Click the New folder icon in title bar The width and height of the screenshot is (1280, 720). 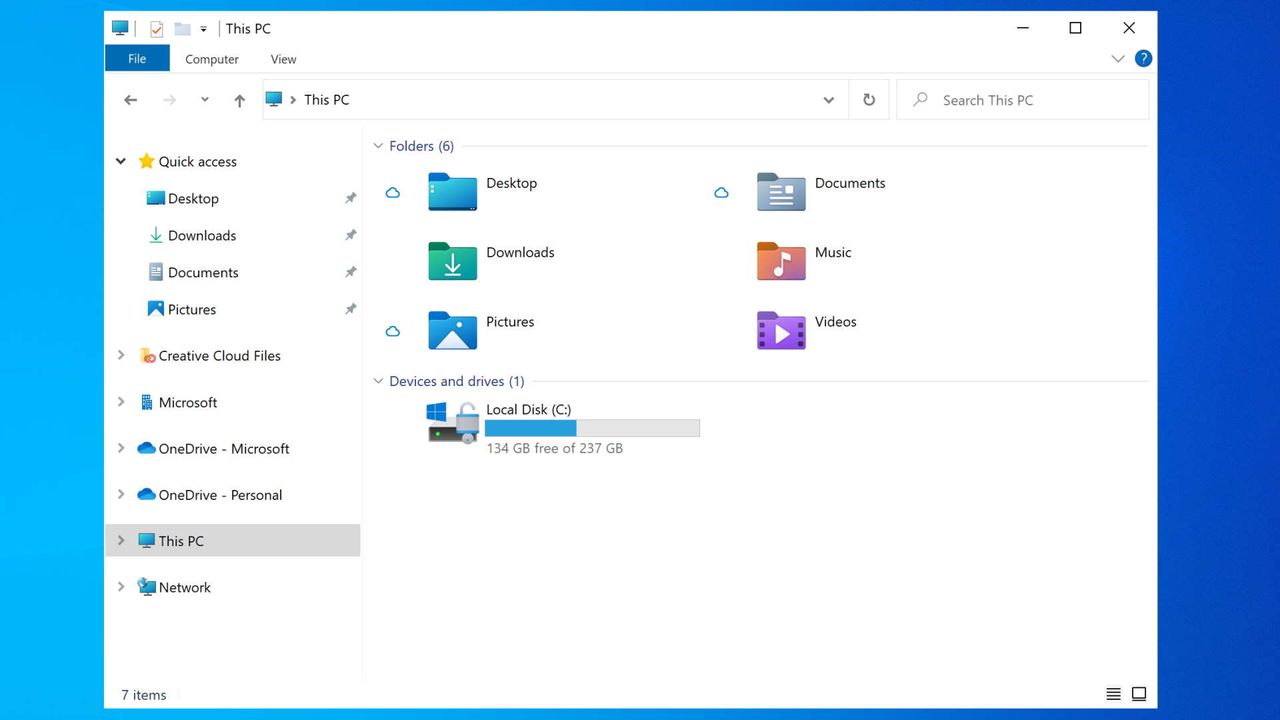pyautogui.click(x=182, y=29)
